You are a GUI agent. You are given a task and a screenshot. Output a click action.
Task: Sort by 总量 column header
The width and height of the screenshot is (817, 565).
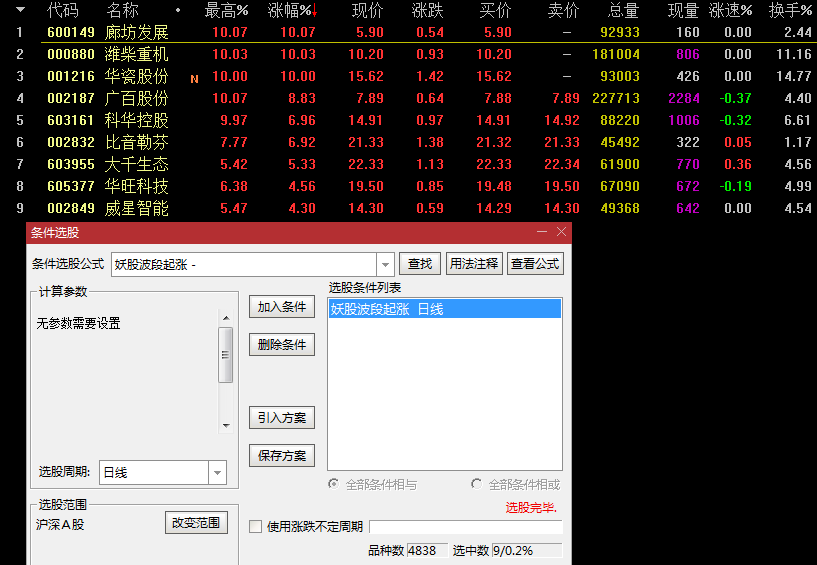point(623,10)
